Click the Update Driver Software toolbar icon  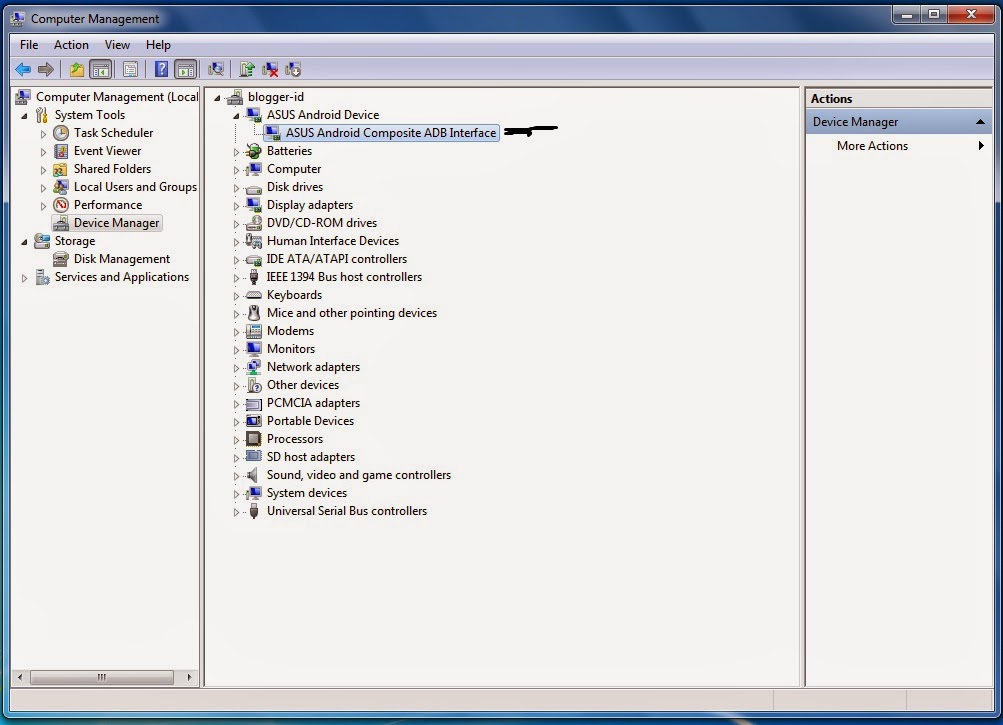point(247,69)
